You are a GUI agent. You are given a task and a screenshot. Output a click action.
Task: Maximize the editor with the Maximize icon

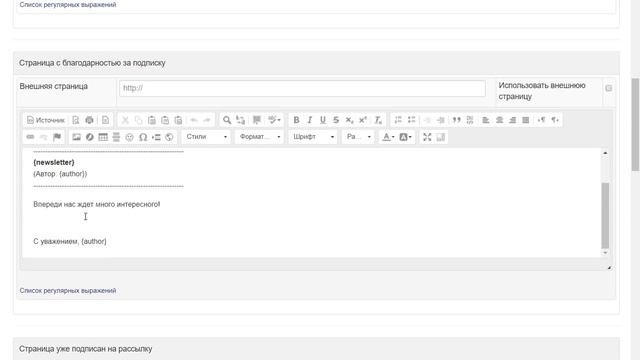(x=427, y=137)
